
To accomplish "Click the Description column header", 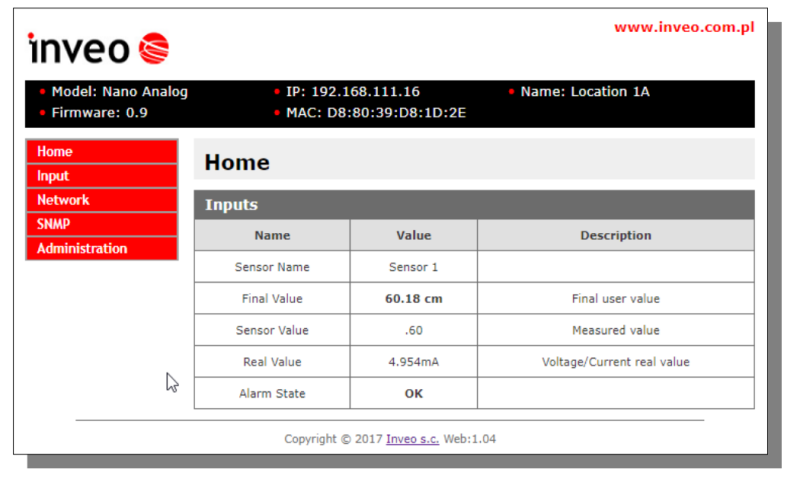I will tap(615, 236).
